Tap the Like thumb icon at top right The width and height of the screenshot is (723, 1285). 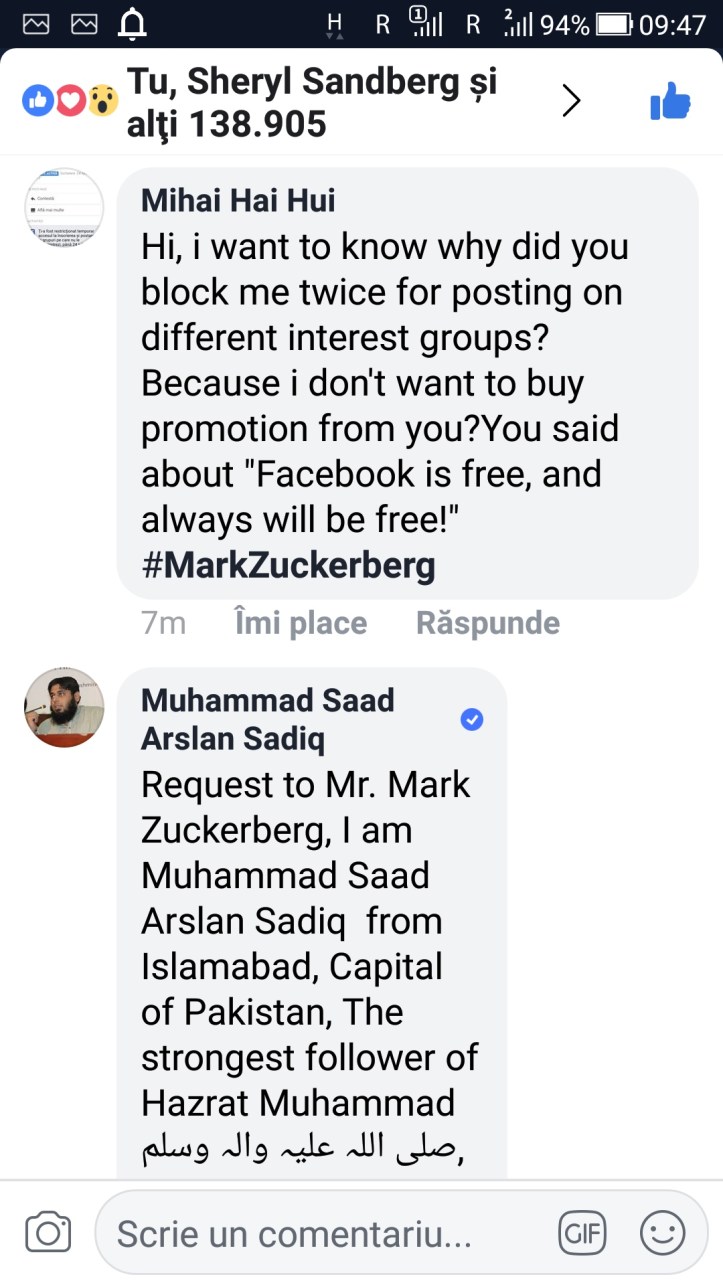(668, 100)
